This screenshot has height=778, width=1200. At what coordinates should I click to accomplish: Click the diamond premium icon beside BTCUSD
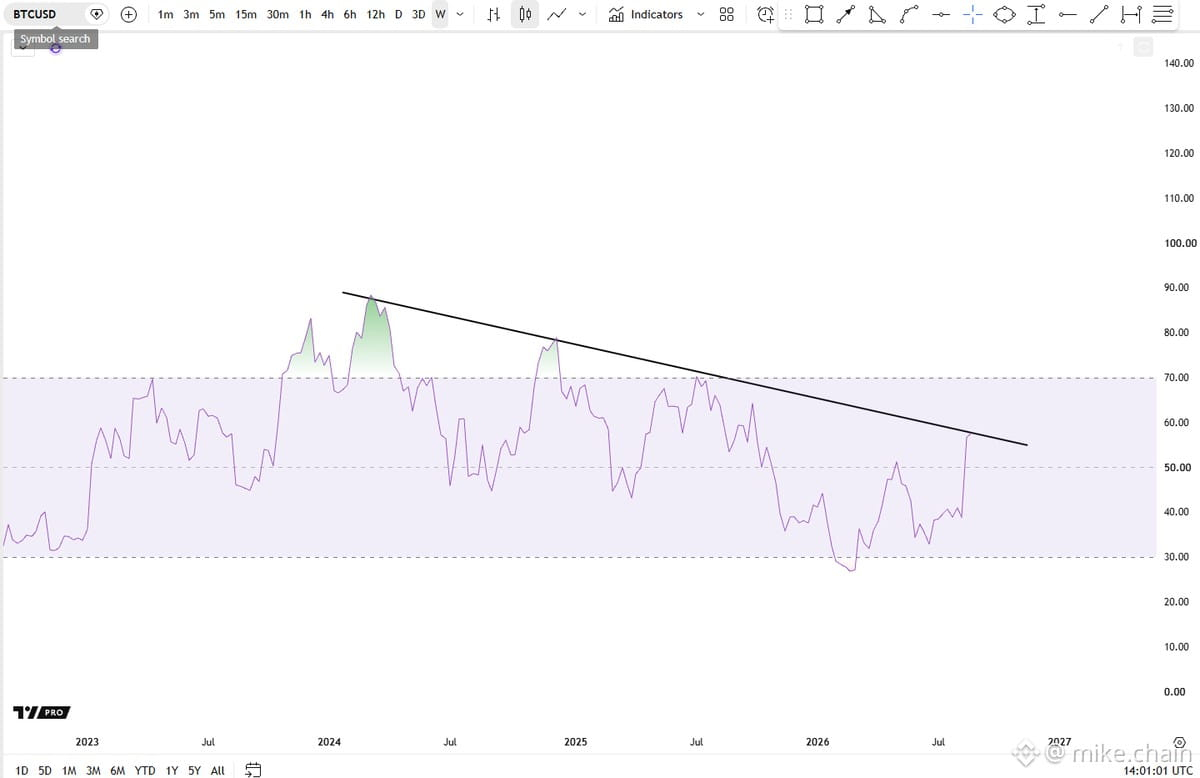pos(96,15)
